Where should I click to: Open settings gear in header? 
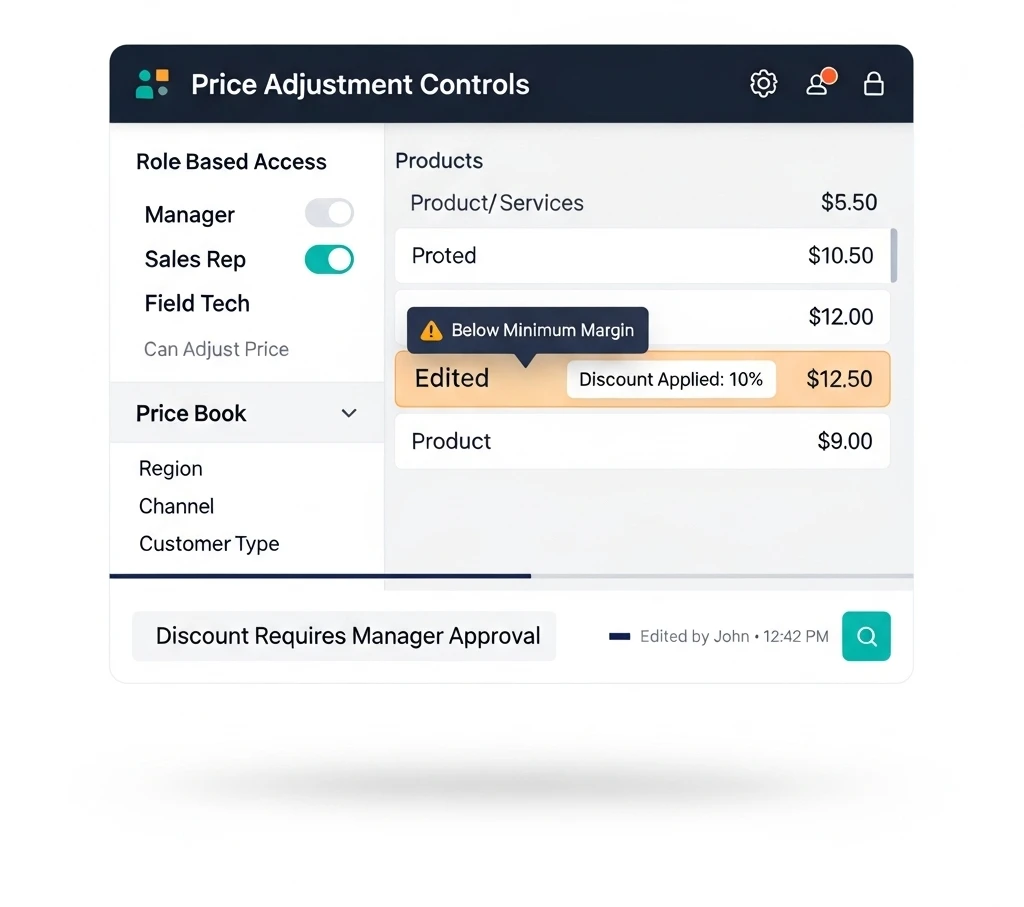(x=763, y=84)
